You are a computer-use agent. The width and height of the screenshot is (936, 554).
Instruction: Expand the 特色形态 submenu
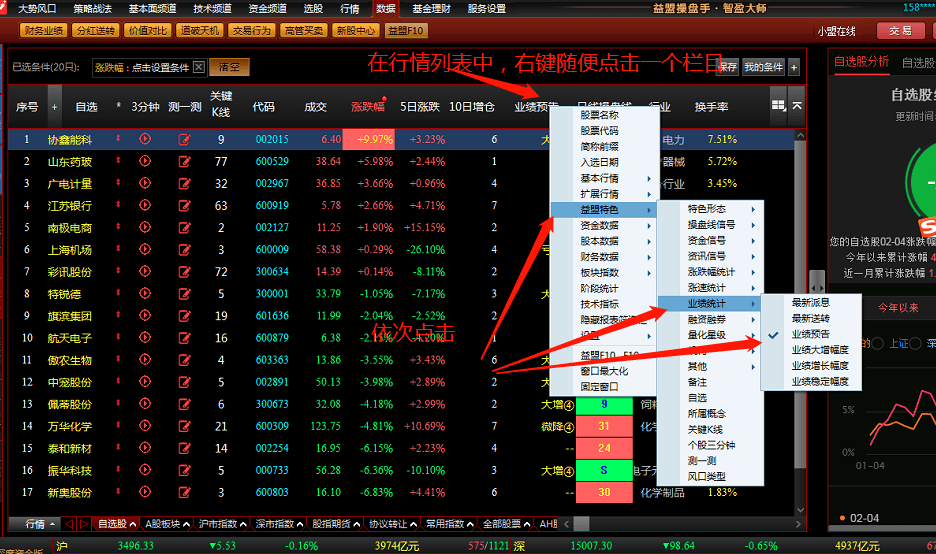pos(710,209)
